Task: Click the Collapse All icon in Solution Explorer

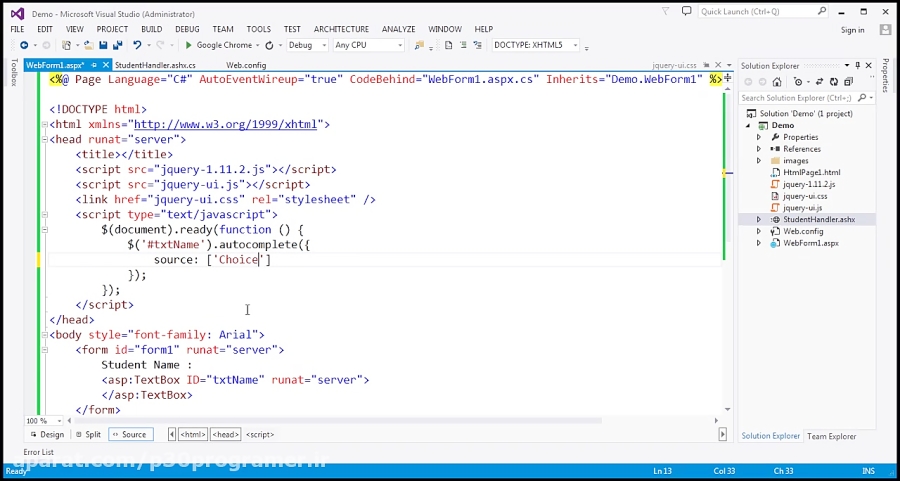Action: pyautogui.click(x=847, y=82)
